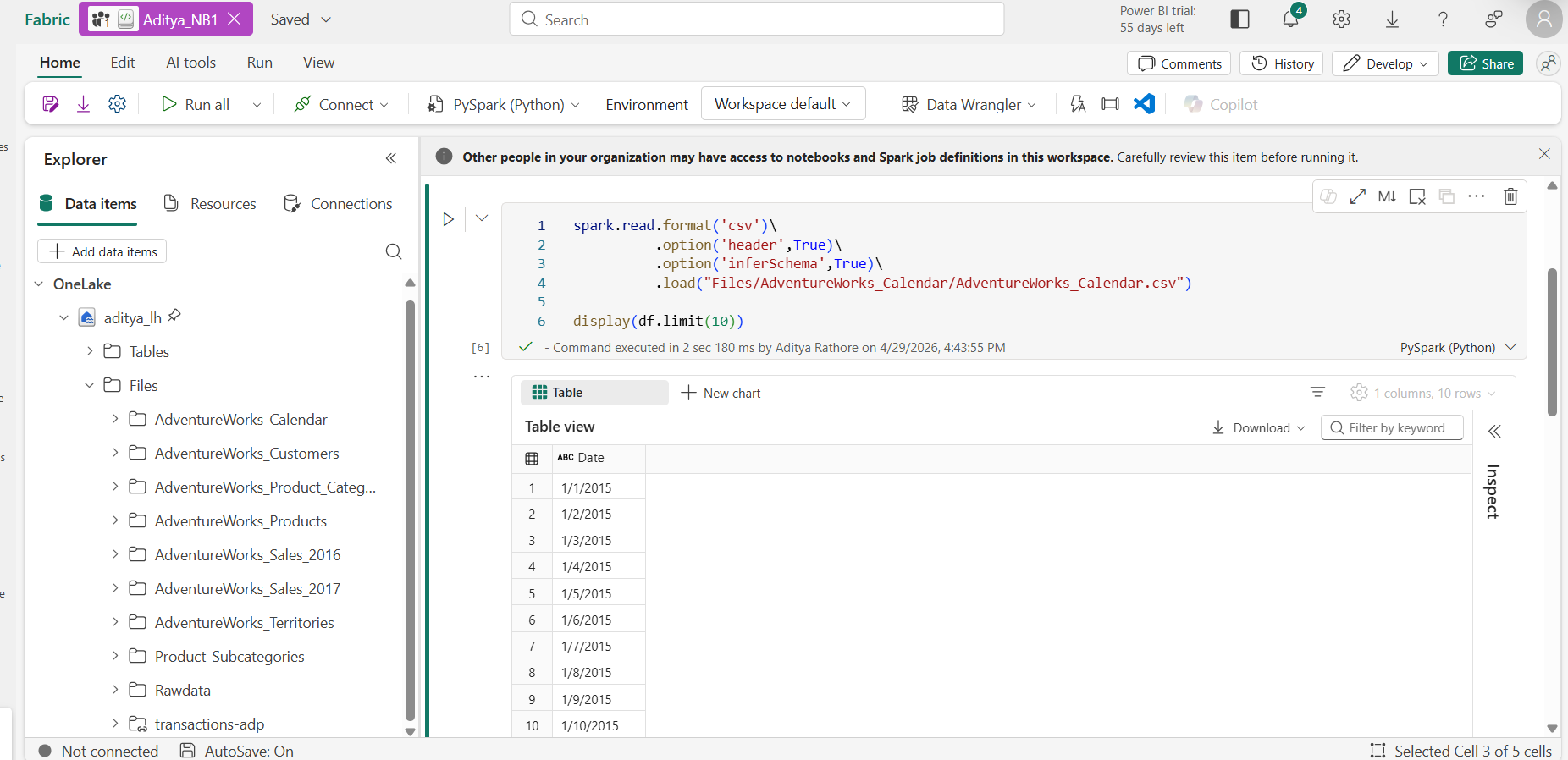The width and height of the screenshot is (1568, 760).
Task: Click the New chart button
Action: [x=721, y=393]
